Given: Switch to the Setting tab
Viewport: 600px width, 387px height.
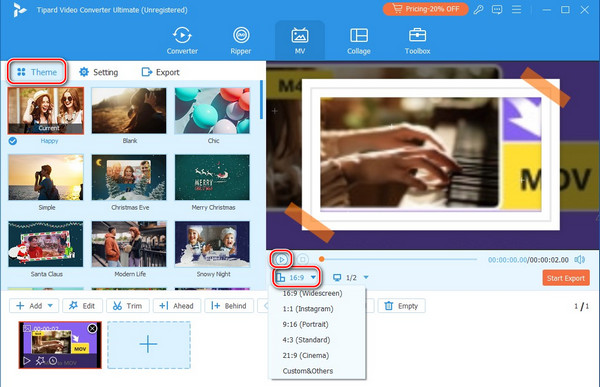Looking at the screenshot, I should (x=99, y=72).
